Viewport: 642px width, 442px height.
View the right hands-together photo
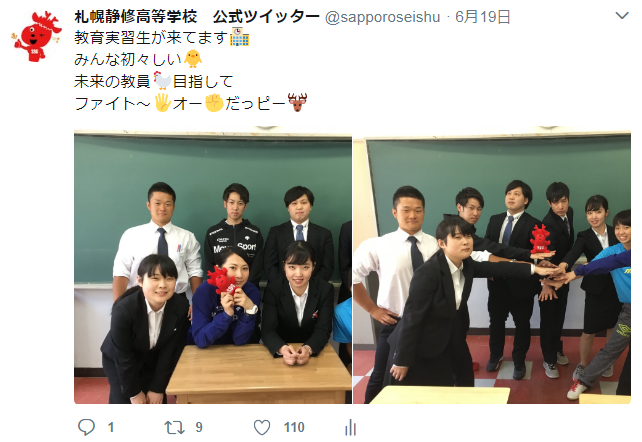tap(492, 265)
